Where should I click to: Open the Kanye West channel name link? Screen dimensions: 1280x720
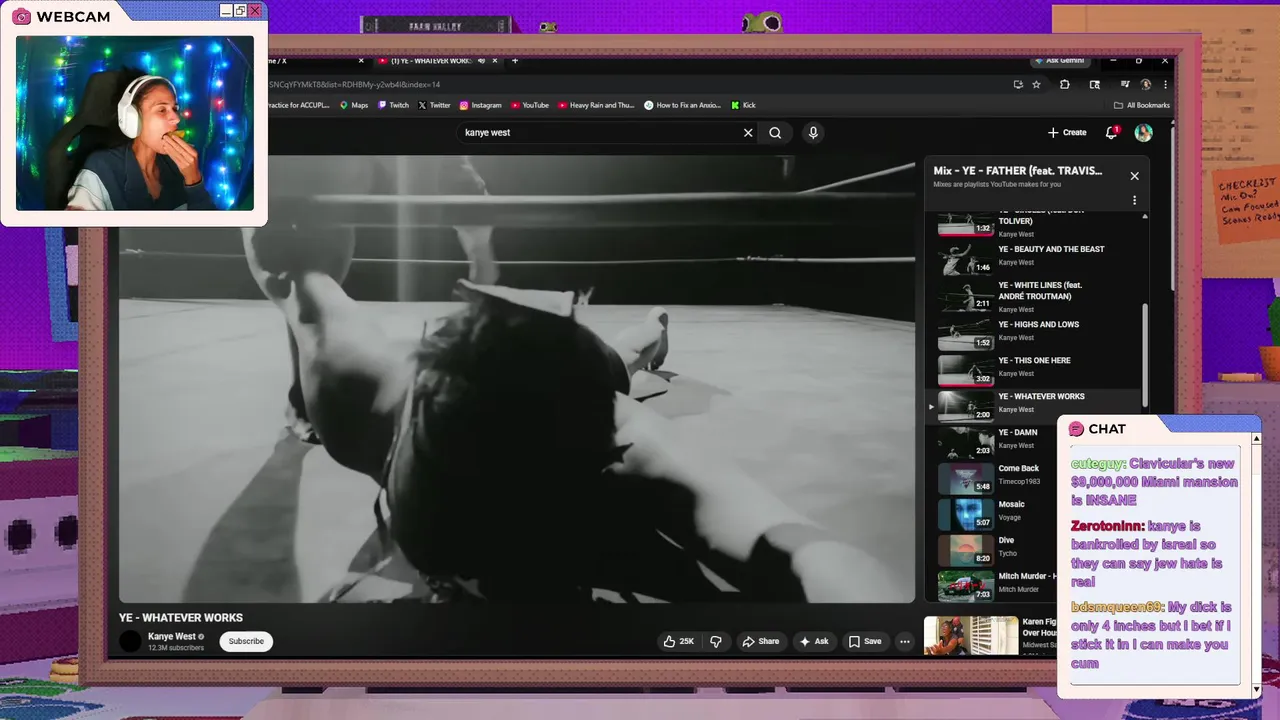171,636
